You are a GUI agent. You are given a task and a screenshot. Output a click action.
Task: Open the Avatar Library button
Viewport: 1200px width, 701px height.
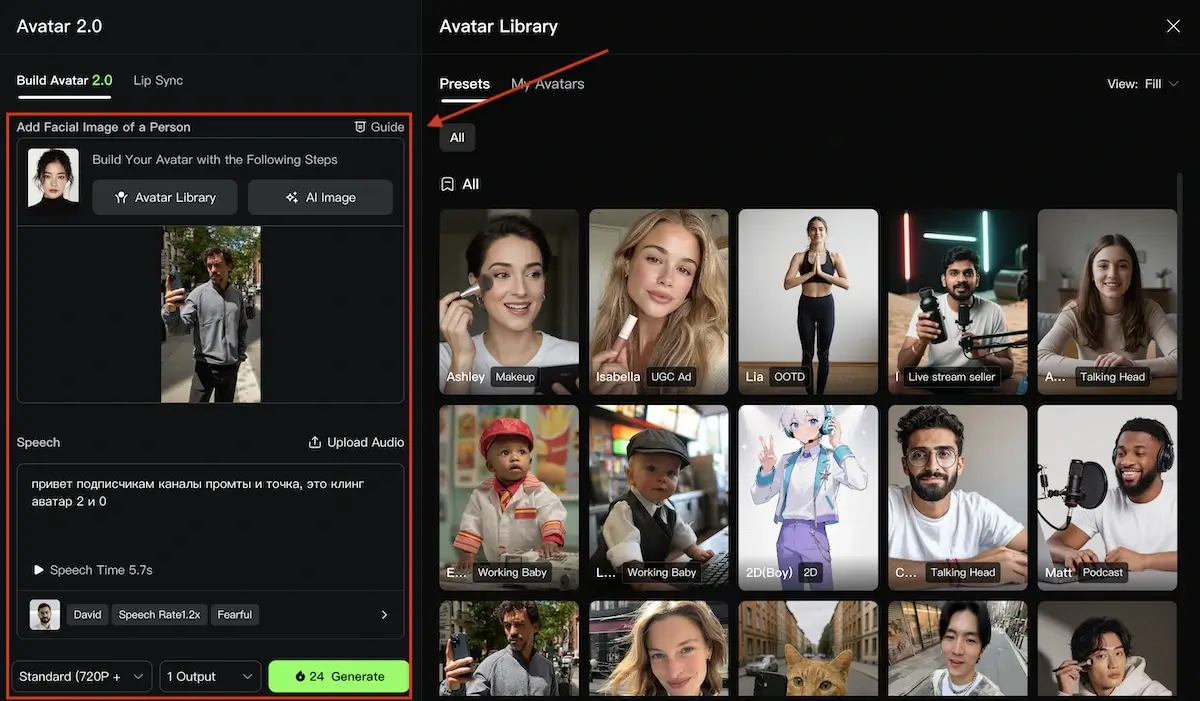pyautogui.click(x=166, y=197)
